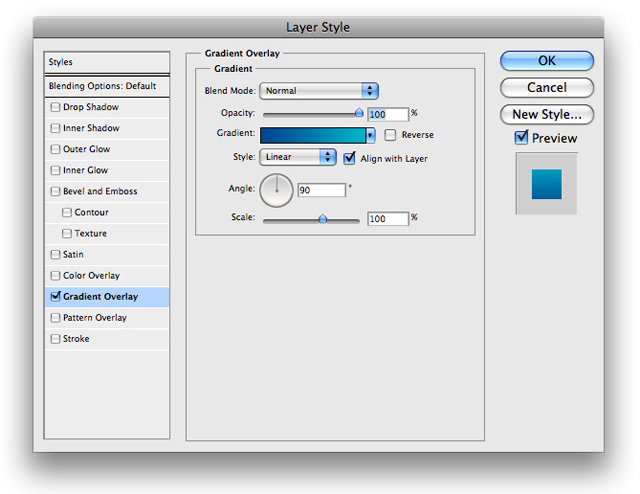Select the Drop Shadow label
The width and height of the screenshot is (640, 494).
pos(91,107)
